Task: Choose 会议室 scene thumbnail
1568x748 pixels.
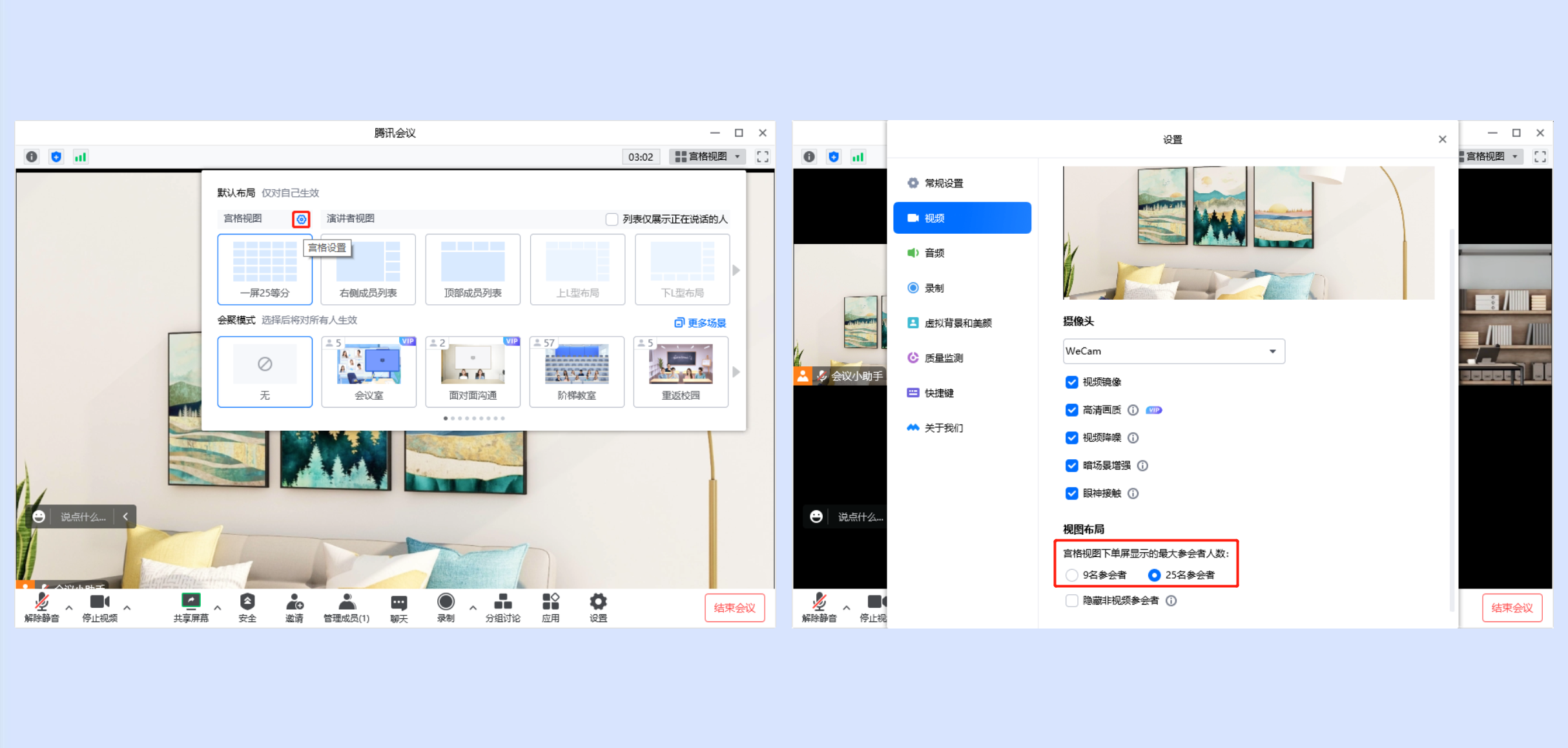Action: (x=368, y=371)
